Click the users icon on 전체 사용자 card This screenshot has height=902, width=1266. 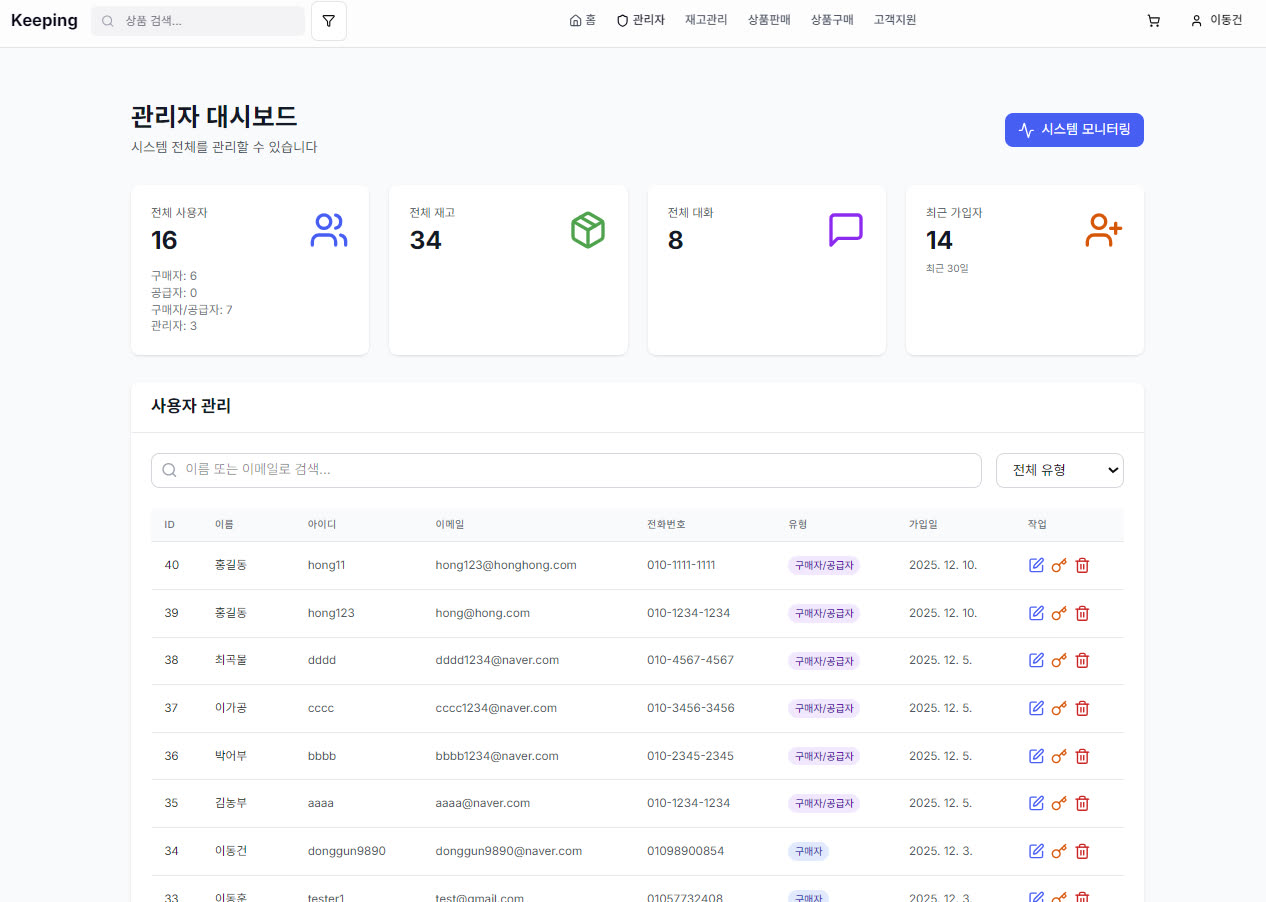point(329,230)
